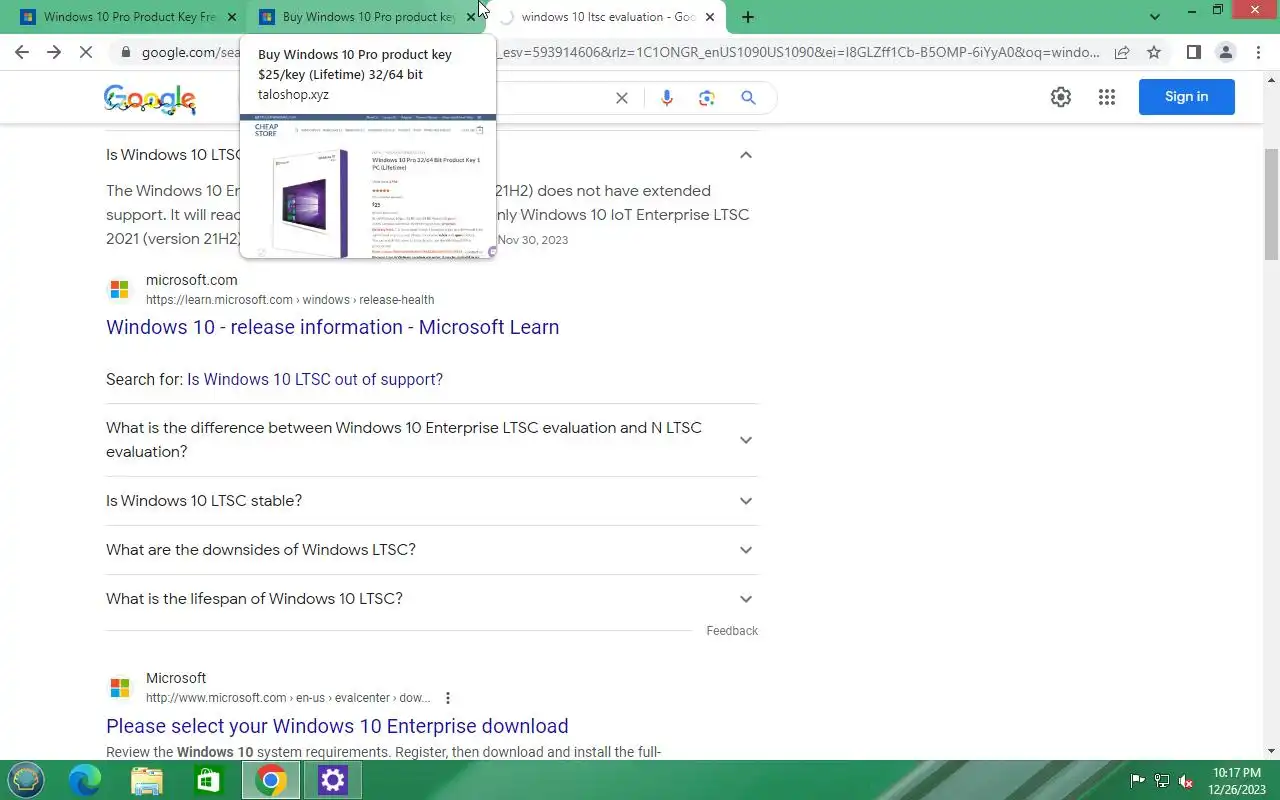Sign in to Google

pos(1186,97)
